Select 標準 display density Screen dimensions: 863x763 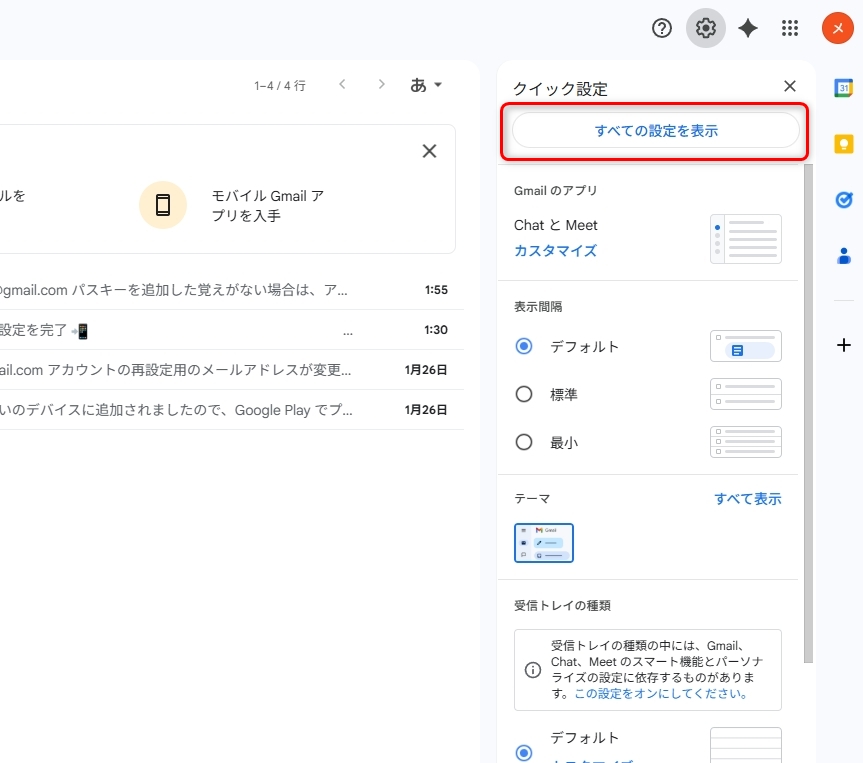point(523,394)
